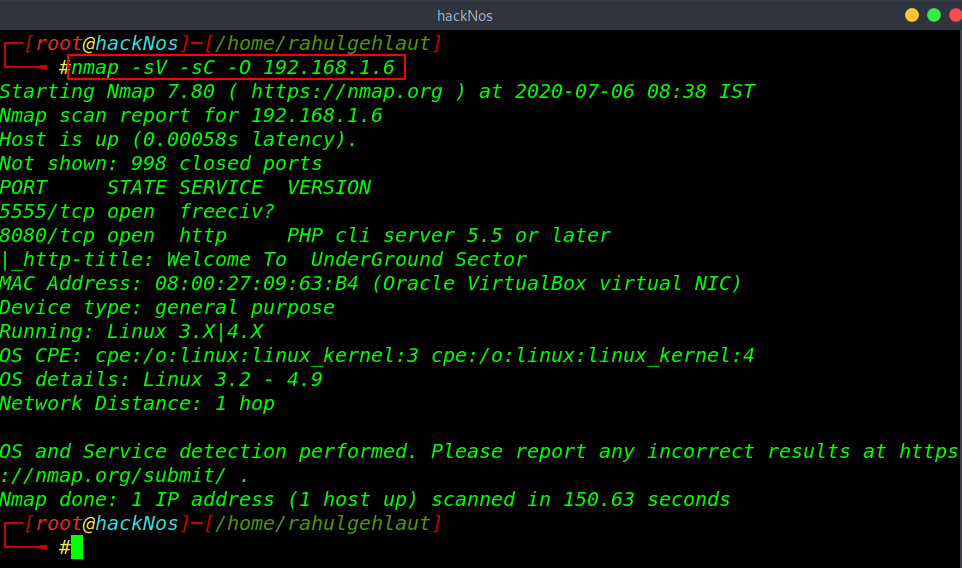This screenshot has height=568, width=962.
Task: Click 'Host is up (0.00058s latency)' line
Action: [x=178, y=140]
